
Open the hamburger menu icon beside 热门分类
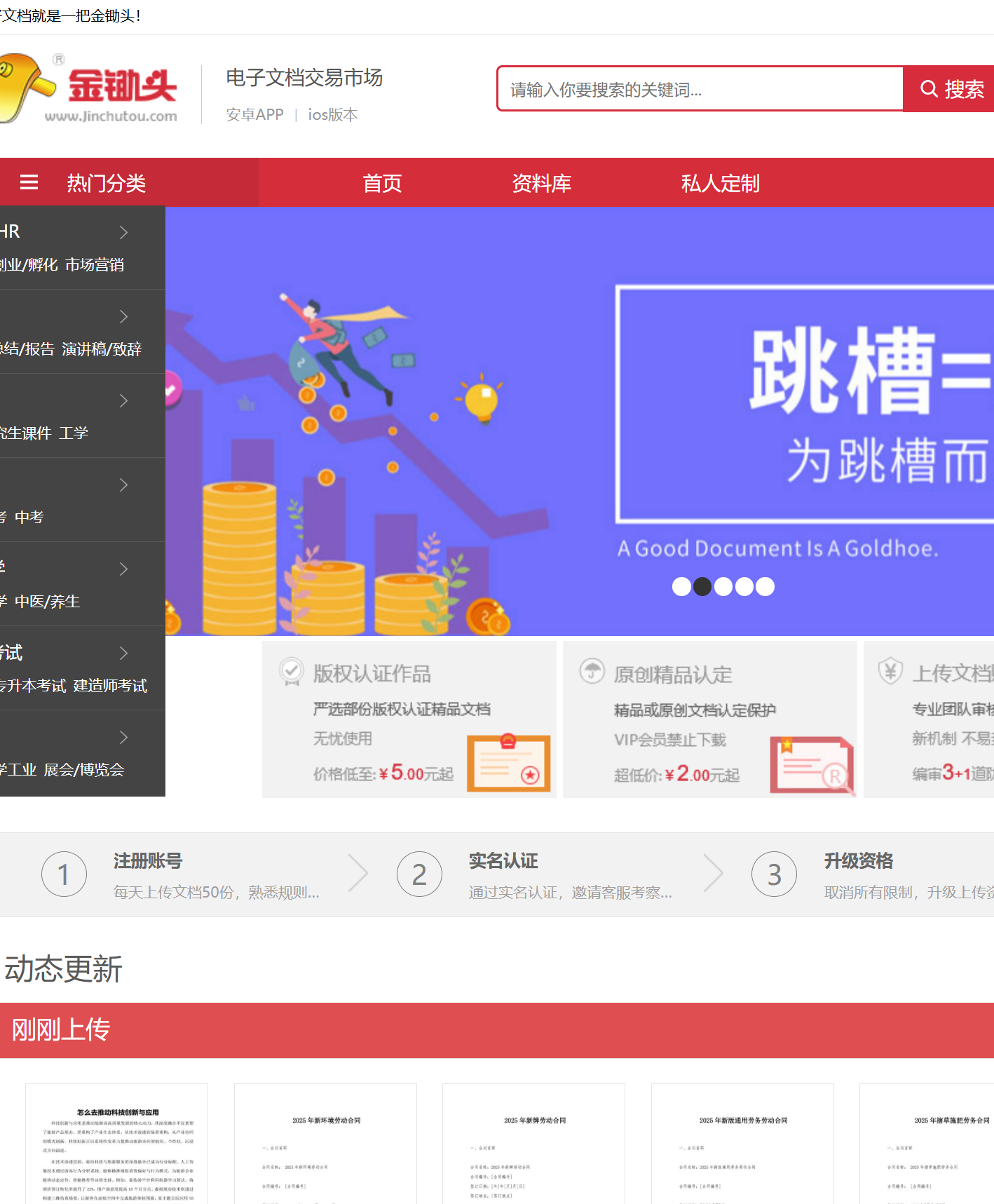click(29, 183)
